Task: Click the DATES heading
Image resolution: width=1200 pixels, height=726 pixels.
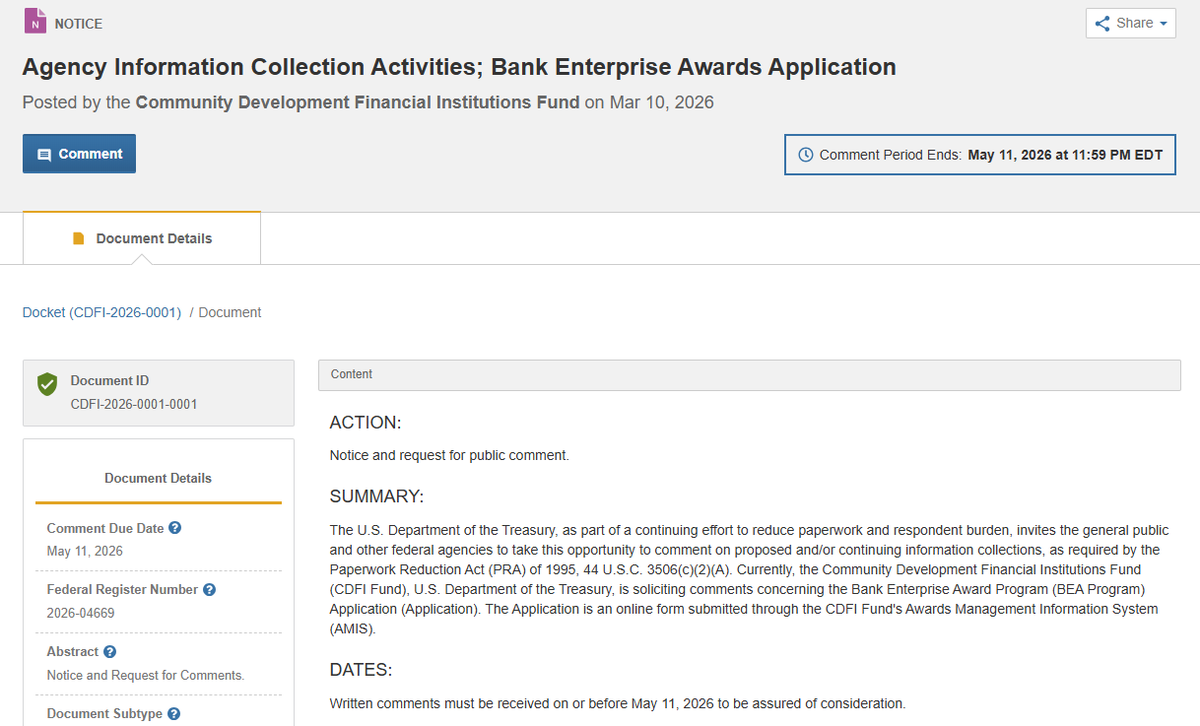Action: [x=361, y=670]
